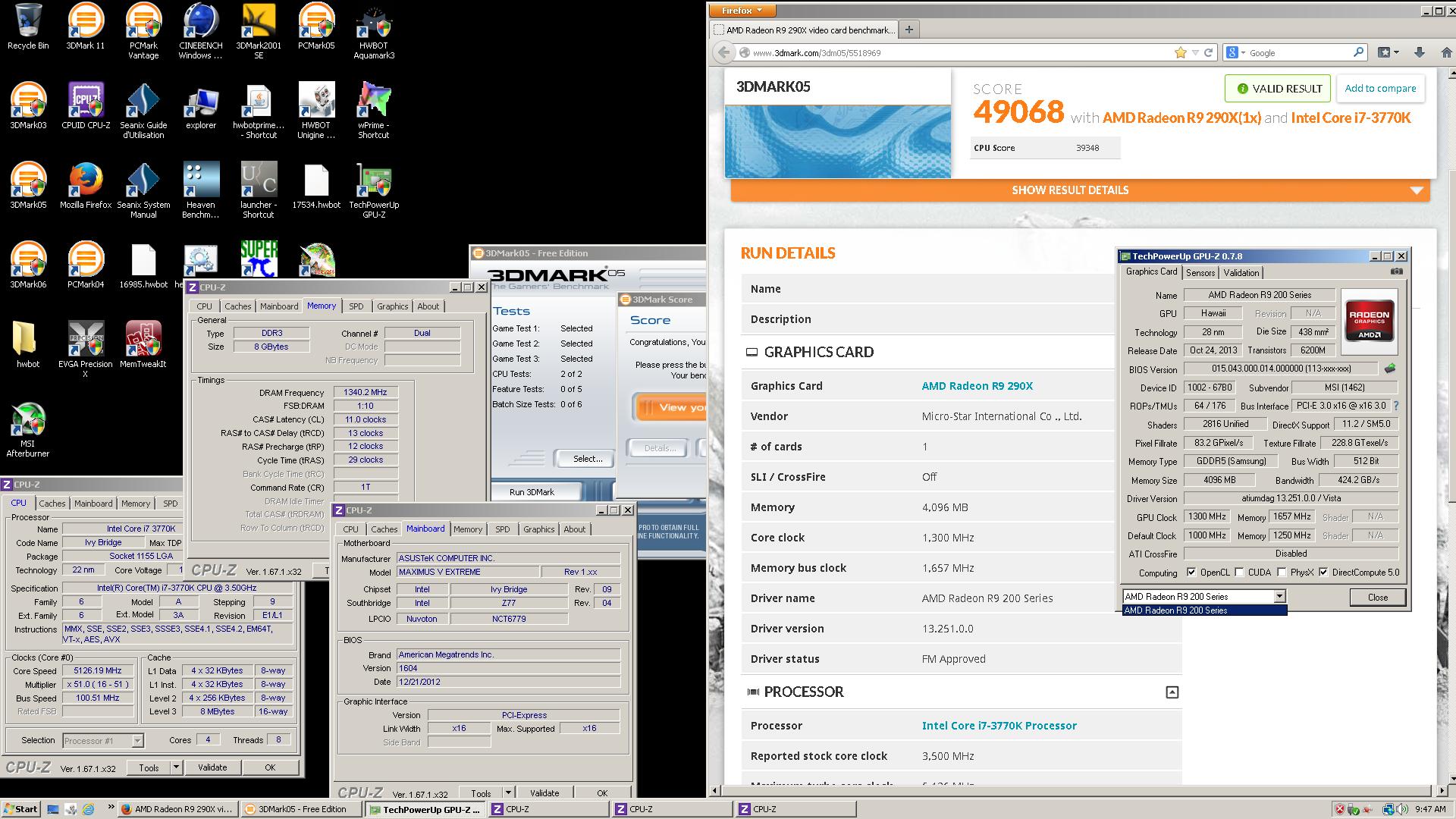Open PCMark Vantage desktop icon
The image size is (1456, 819).
point(143,32)
